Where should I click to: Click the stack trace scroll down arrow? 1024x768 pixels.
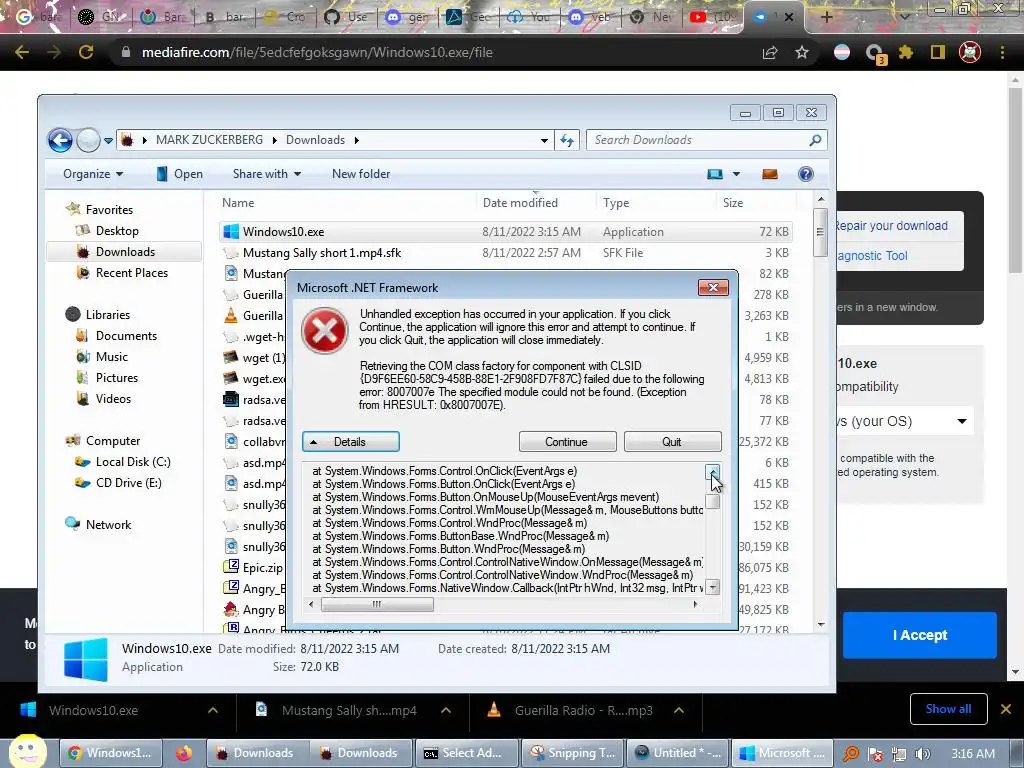point(712,587)
